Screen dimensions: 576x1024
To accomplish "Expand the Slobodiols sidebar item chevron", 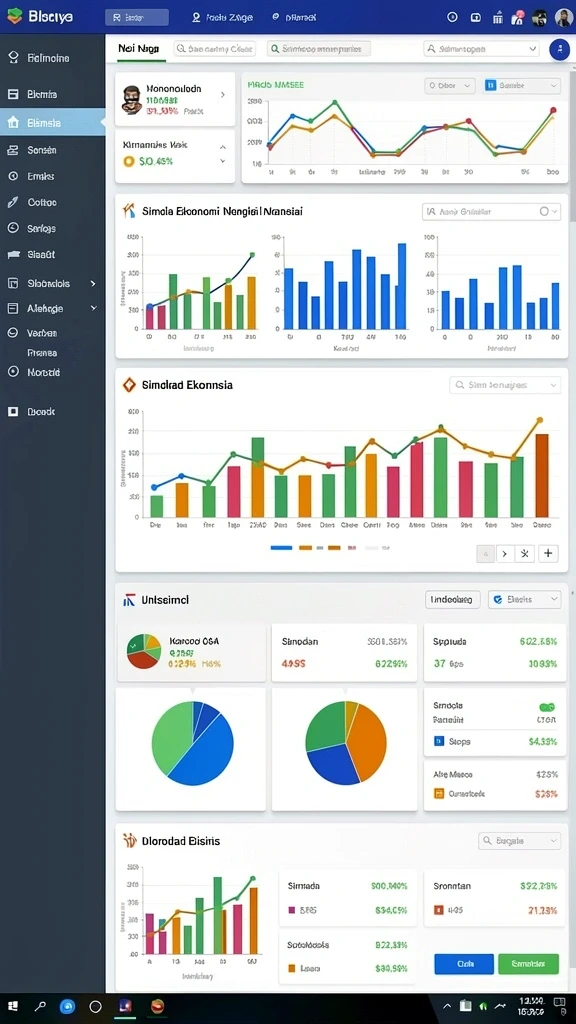I will tap(93, 283).
